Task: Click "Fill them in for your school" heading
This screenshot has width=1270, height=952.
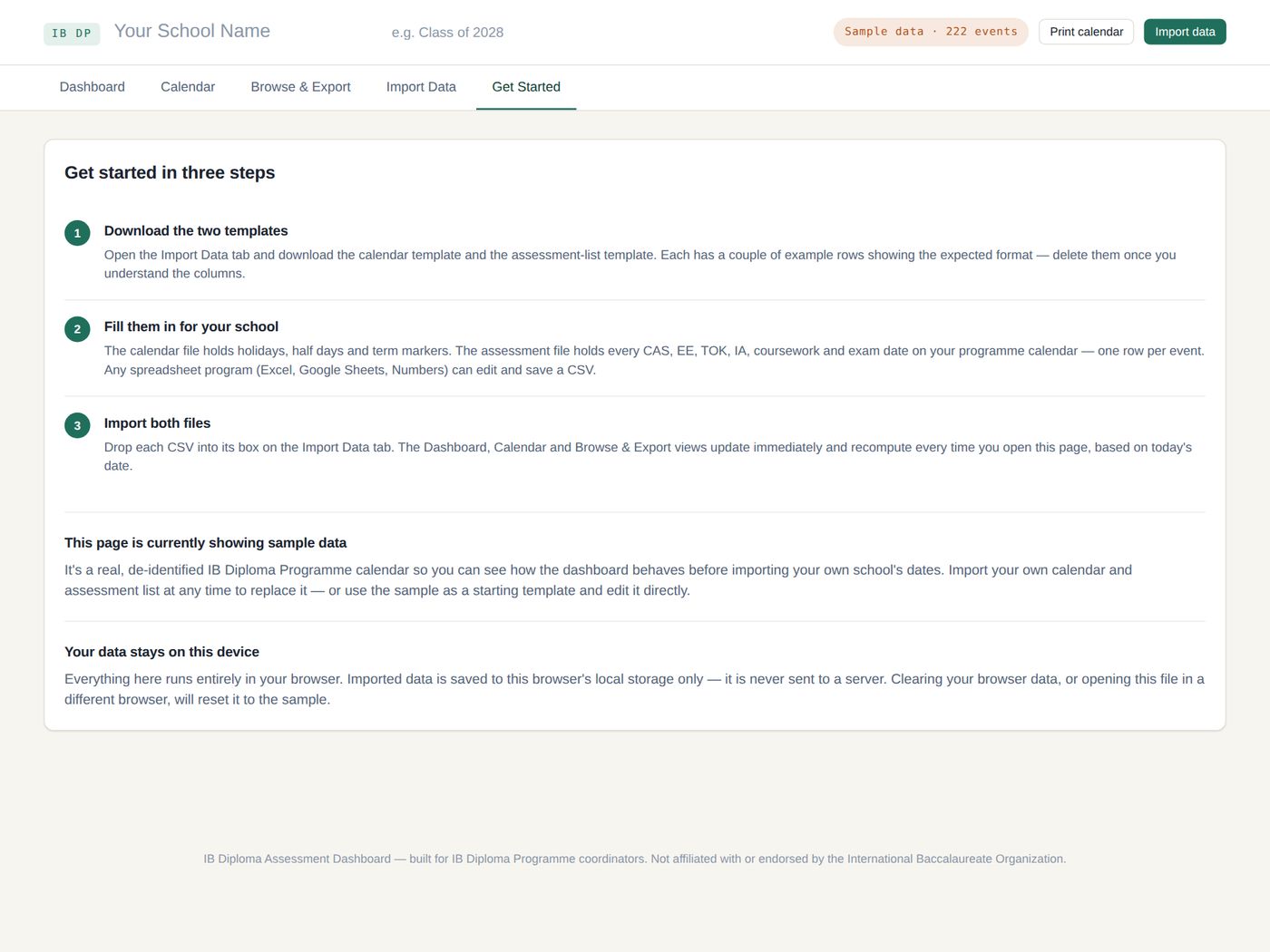Action: [x=191, y=326]
